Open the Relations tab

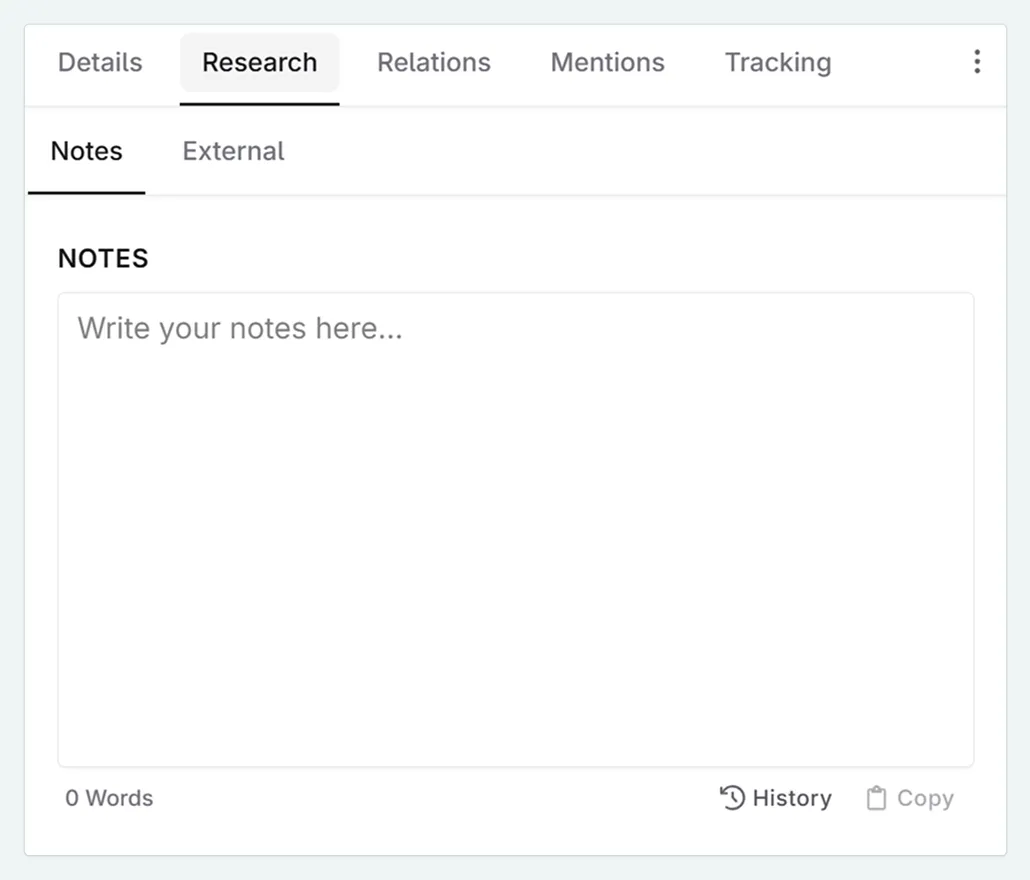pyautogui.click(x=433, y=62)
